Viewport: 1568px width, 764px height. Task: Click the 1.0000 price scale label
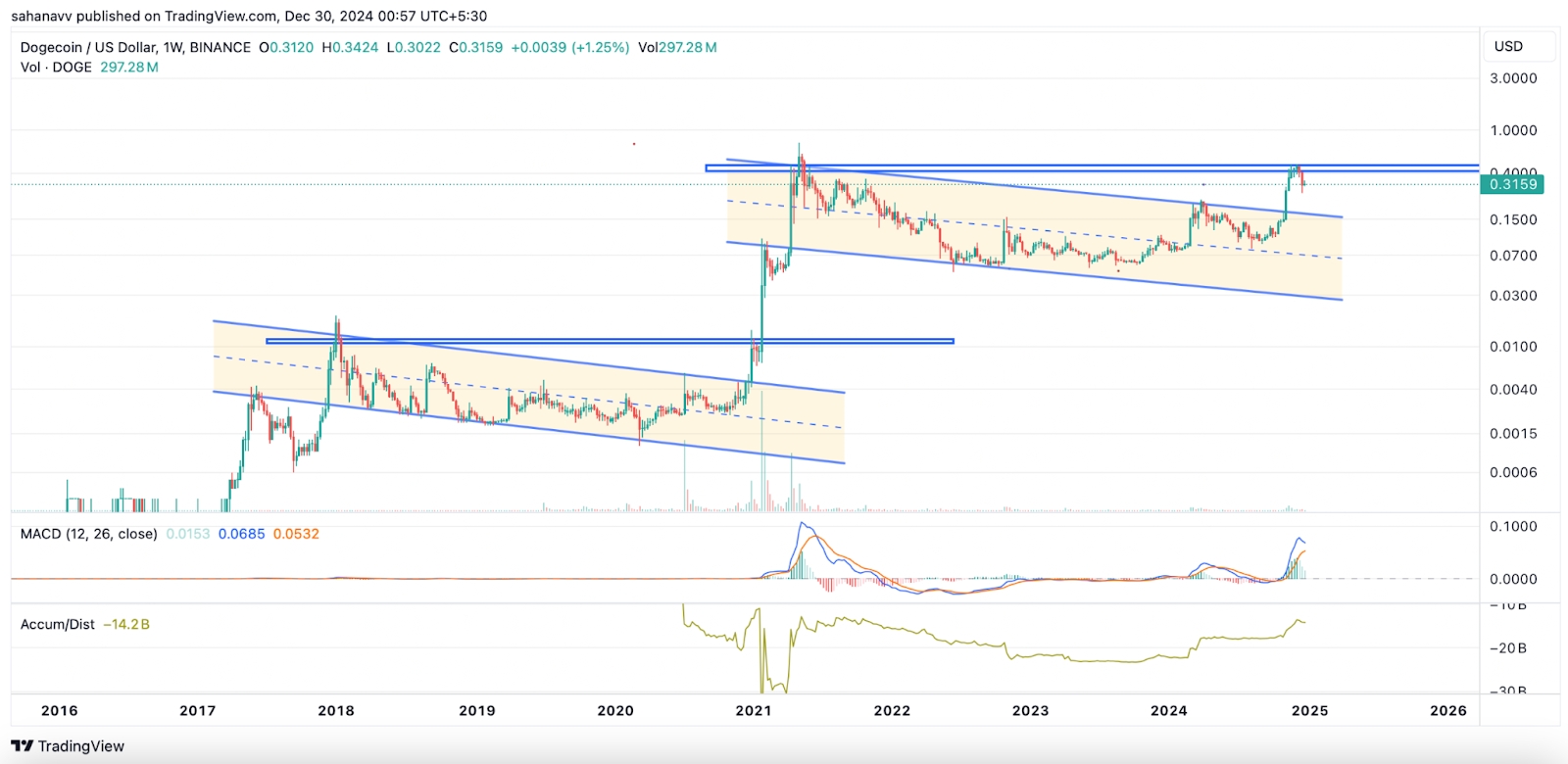tap(1513, 130)
